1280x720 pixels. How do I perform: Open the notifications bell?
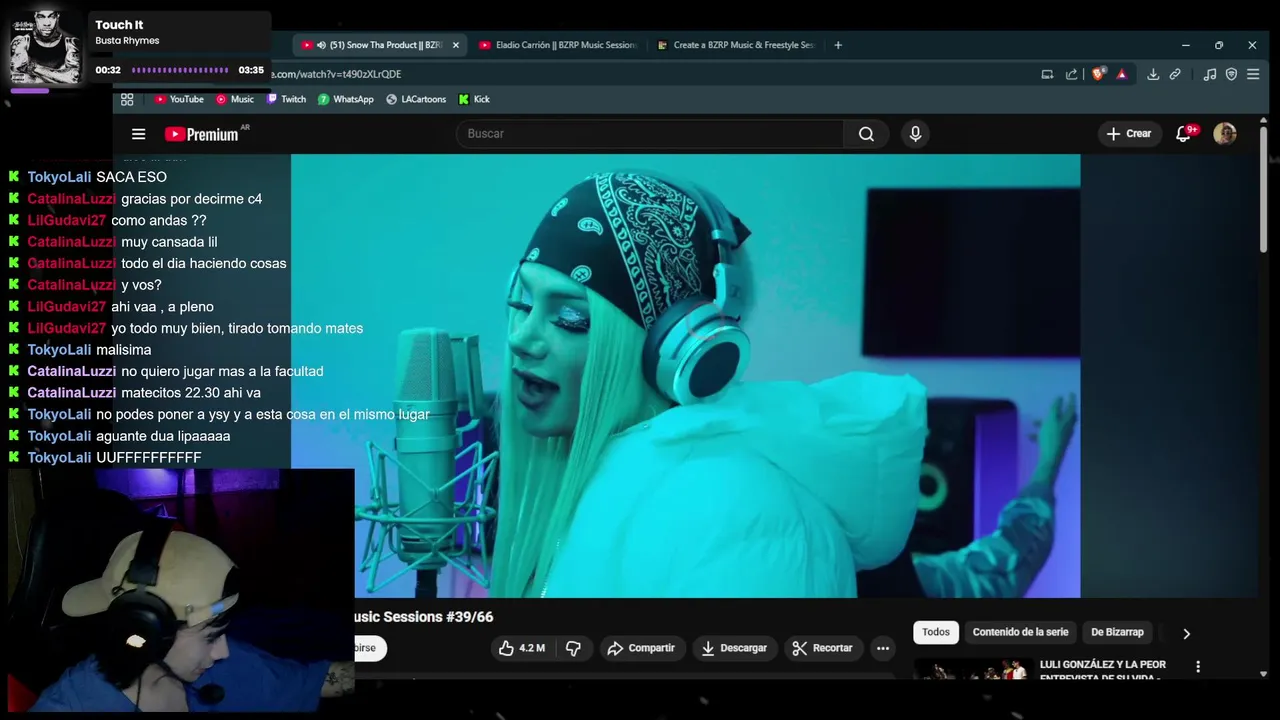point(1183,134)
